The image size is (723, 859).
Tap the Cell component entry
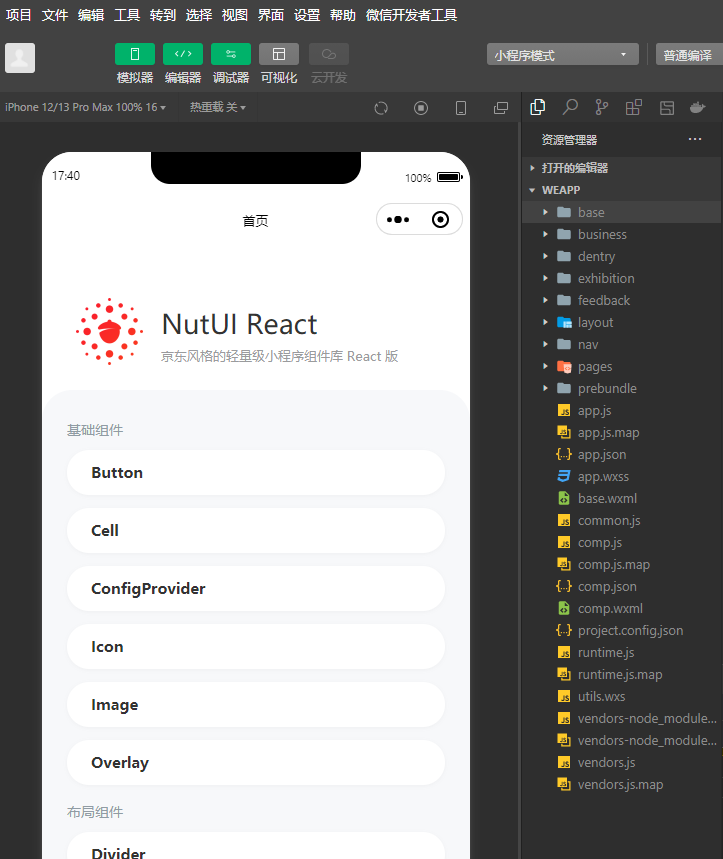pos(256,530)
